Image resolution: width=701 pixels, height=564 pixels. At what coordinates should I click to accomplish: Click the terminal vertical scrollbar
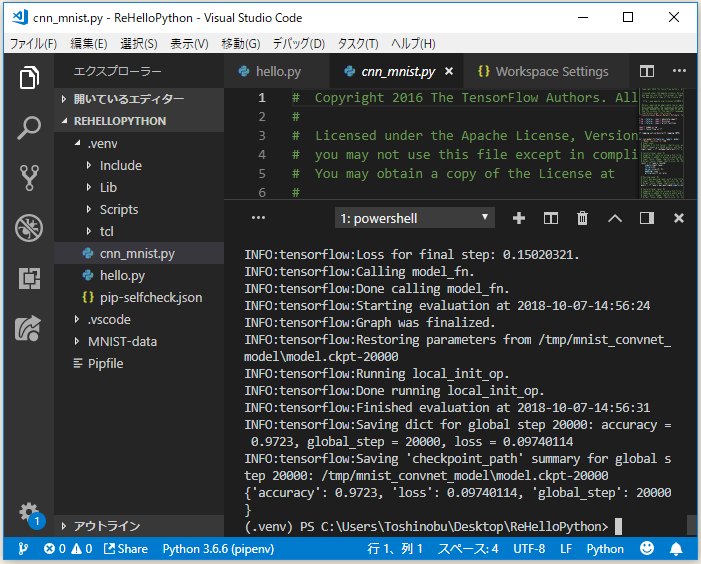(x=692, y=525)
